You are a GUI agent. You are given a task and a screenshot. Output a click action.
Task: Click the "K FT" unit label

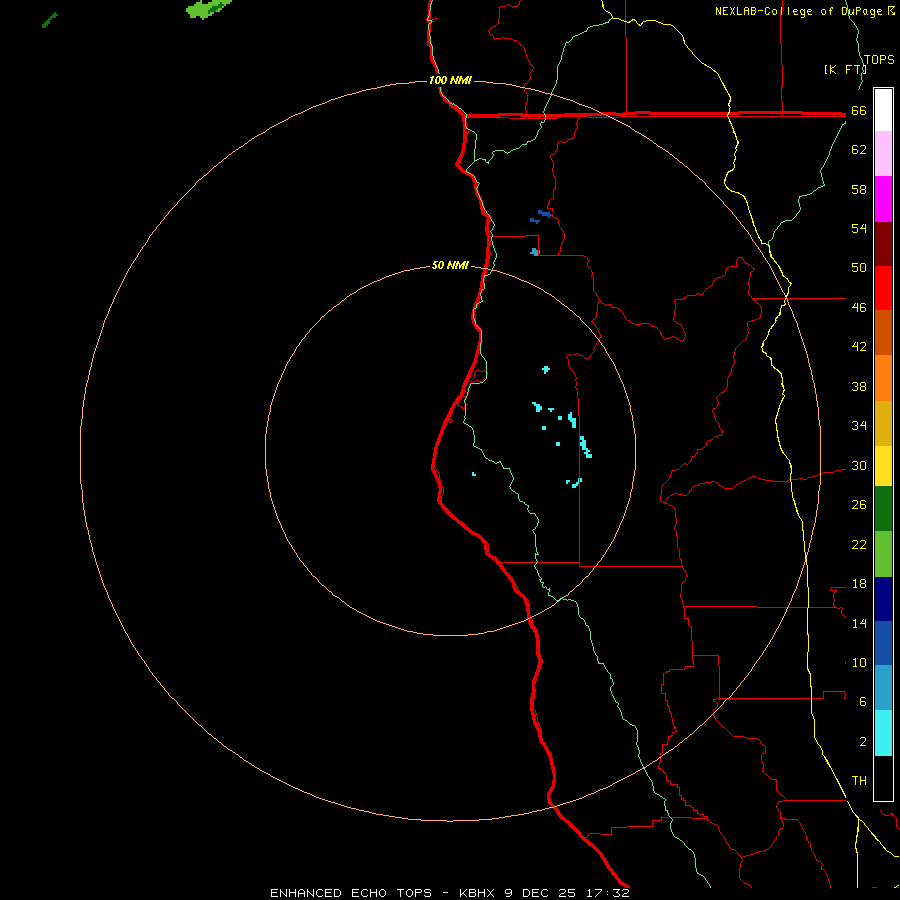point(845,69)
